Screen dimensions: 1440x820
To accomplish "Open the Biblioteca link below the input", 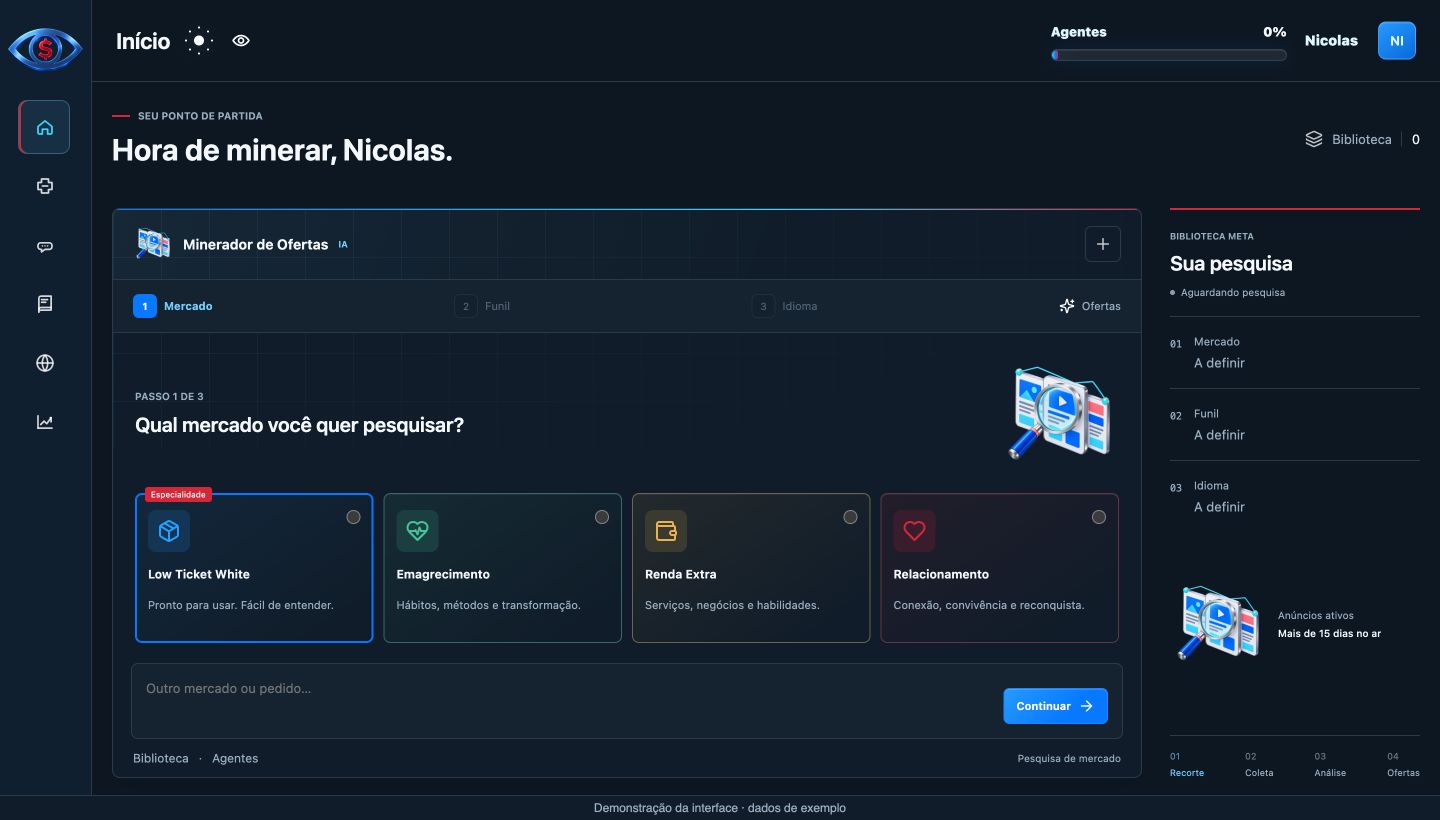I will tap(161, 758).
